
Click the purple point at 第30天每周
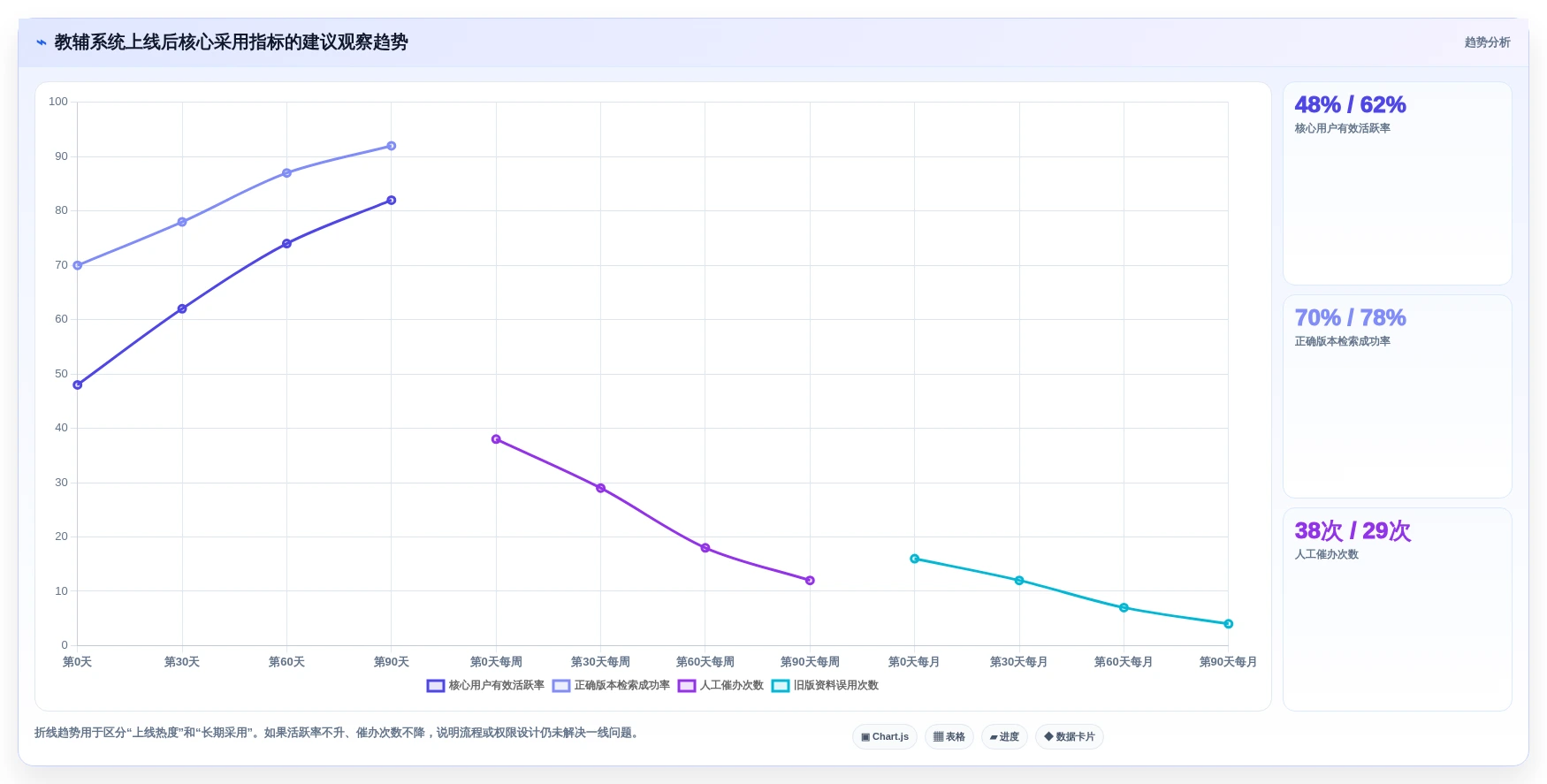coord(600,488)
